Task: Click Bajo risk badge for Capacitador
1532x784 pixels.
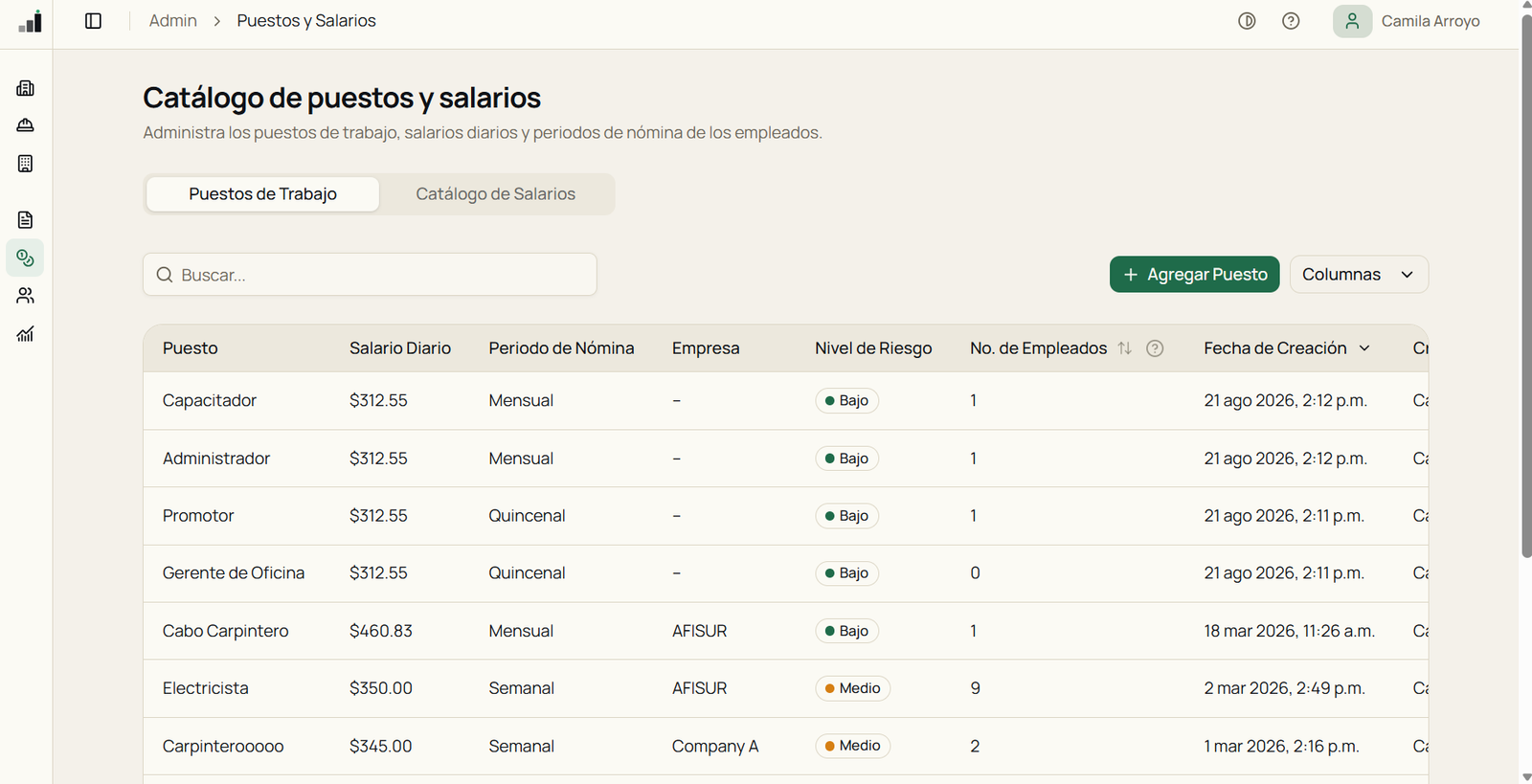Action: pos(846,401)
